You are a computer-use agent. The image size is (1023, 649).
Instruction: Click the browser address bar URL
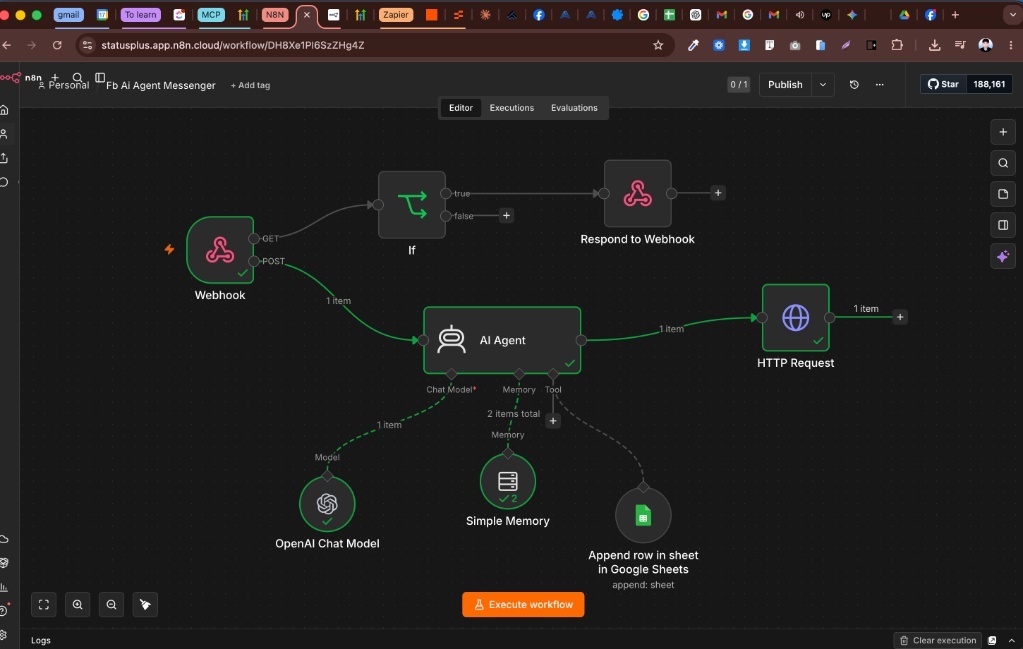pyautogui.click(x=233, y=45)
